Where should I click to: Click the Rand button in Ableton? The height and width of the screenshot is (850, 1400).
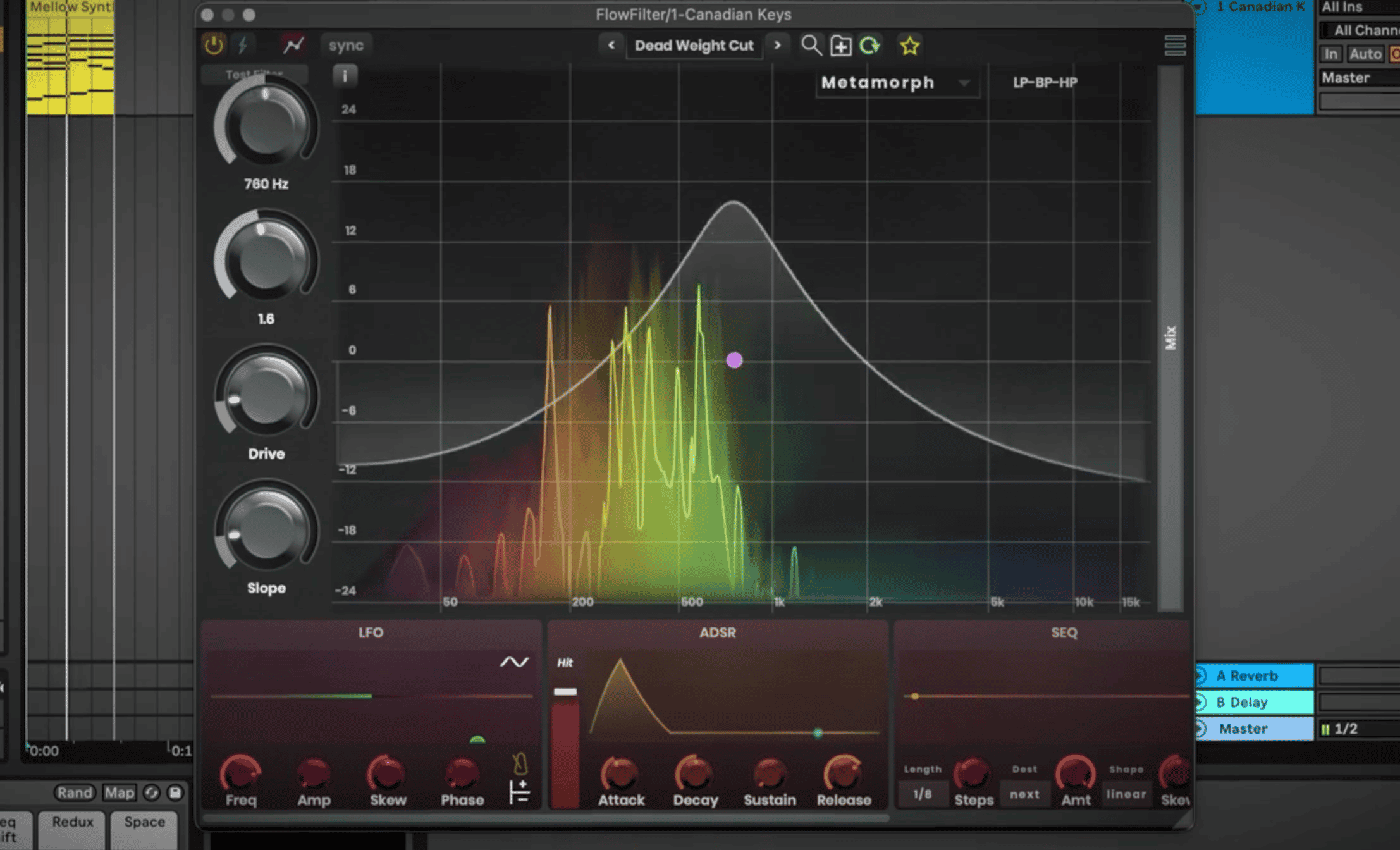point(75,792)
